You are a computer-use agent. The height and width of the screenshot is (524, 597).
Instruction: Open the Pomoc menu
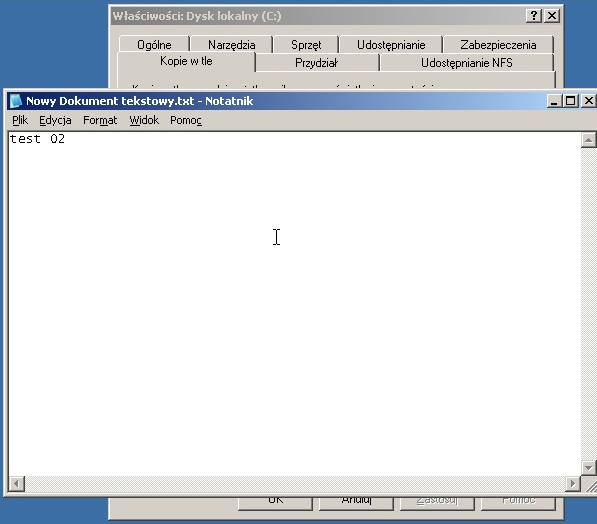(186, 120)
